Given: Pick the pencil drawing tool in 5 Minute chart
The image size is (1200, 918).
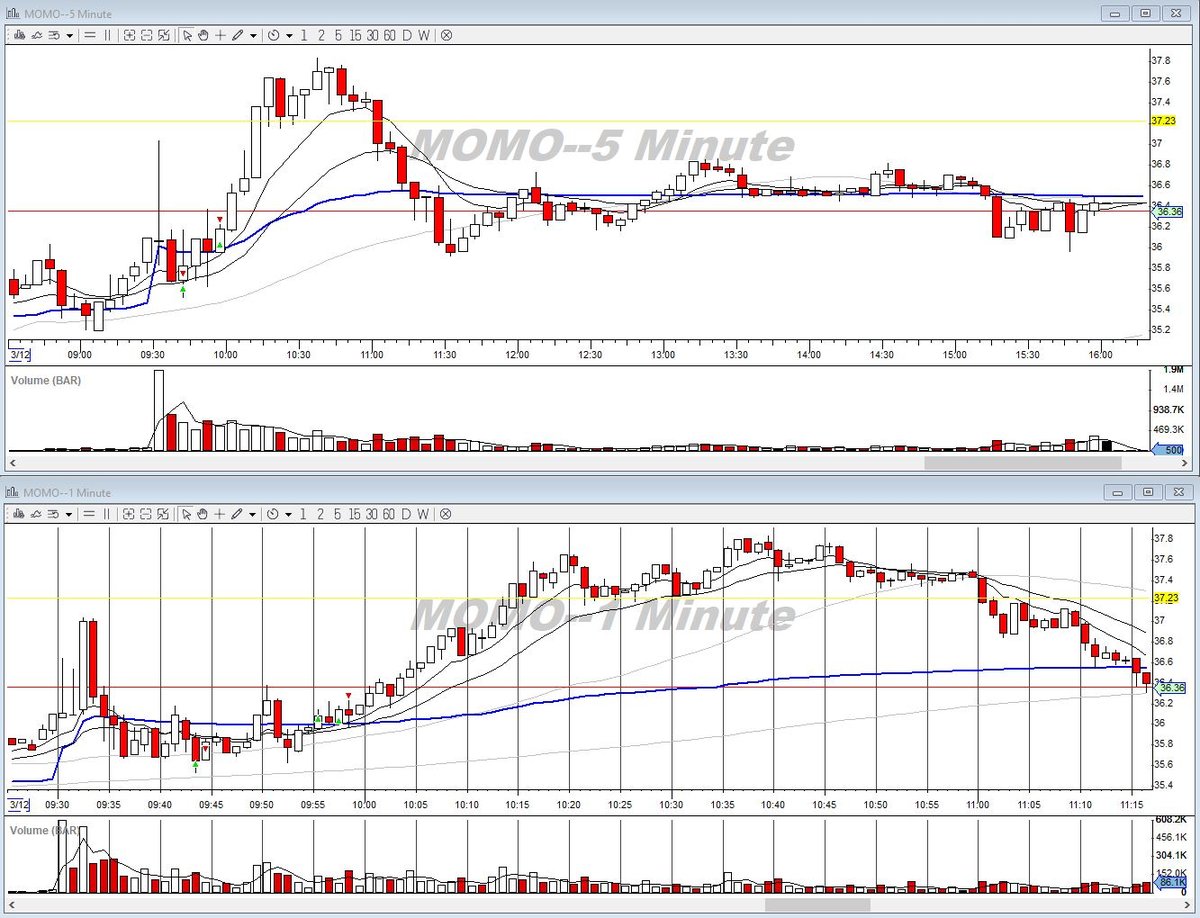Looking at the screenshot, I should pyautogui.click(x=238, y=35).
